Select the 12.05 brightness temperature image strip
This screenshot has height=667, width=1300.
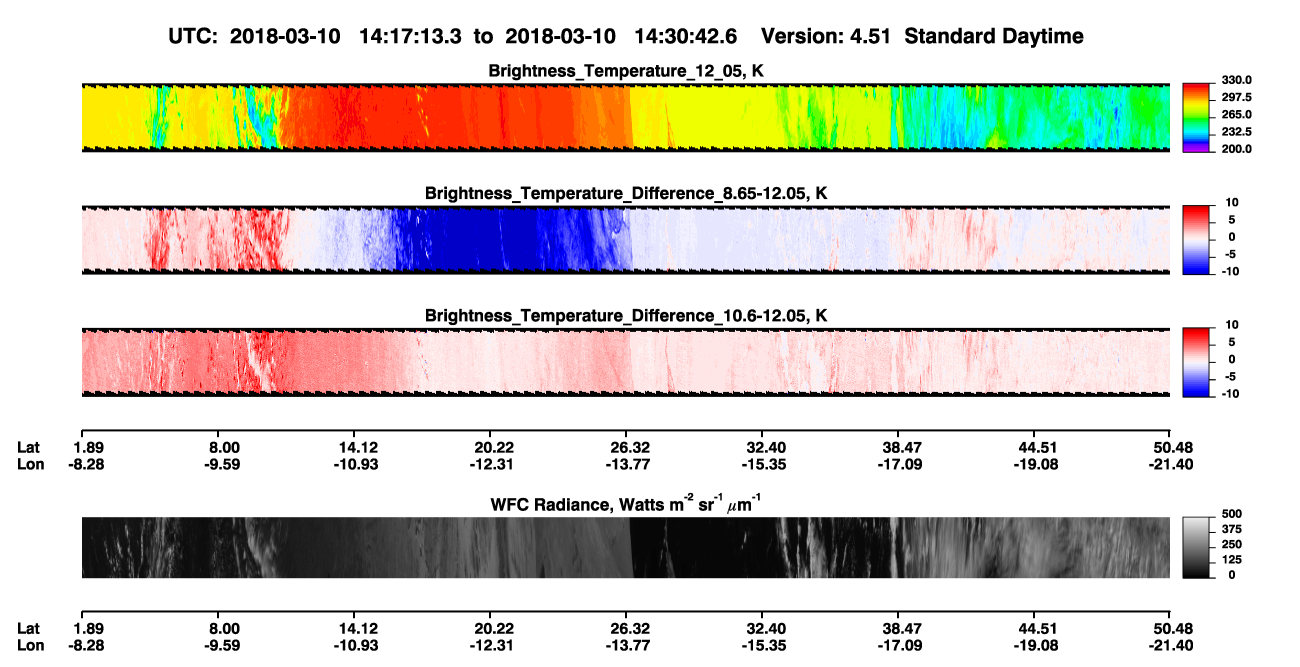pos(625,117)
